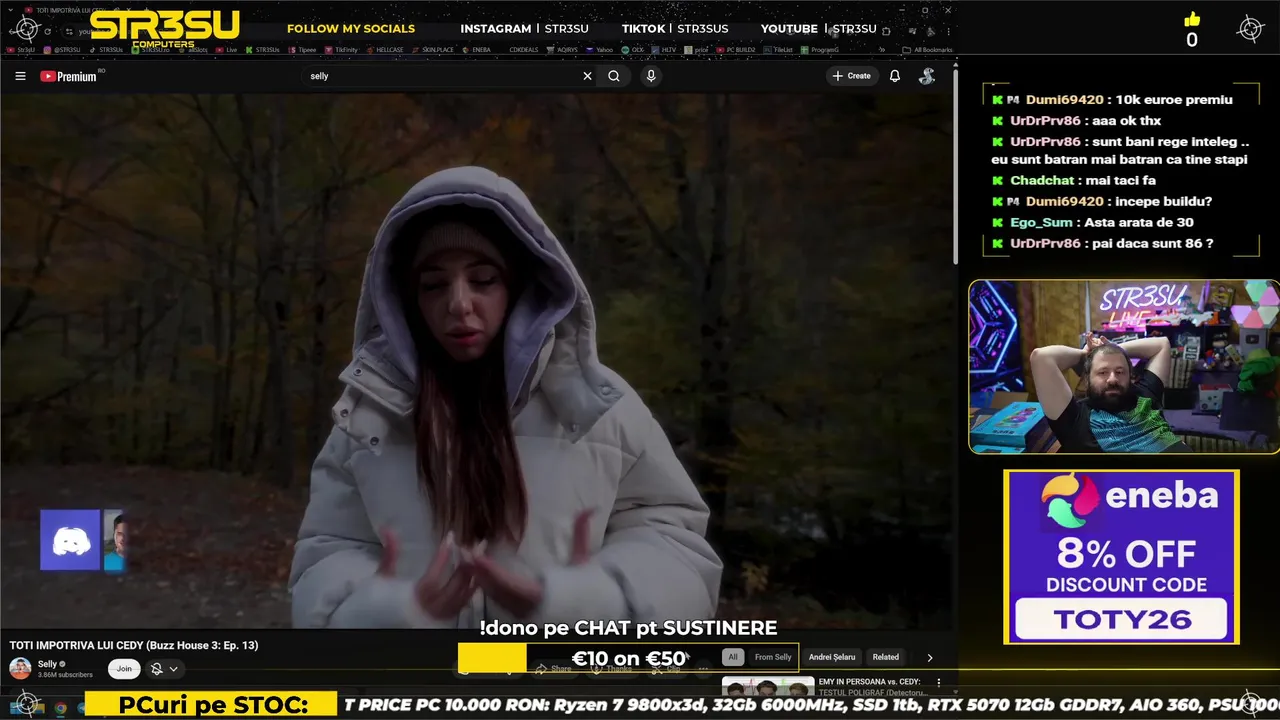Open the TikFinity bookmark
This screenshot has height=720, width=1280.
[341, 49]
